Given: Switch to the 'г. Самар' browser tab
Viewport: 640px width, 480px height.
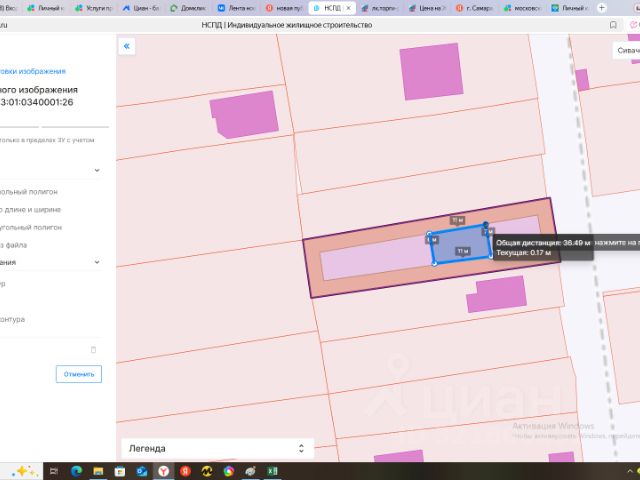Looking at the screenshot, I should click(475, 8).
